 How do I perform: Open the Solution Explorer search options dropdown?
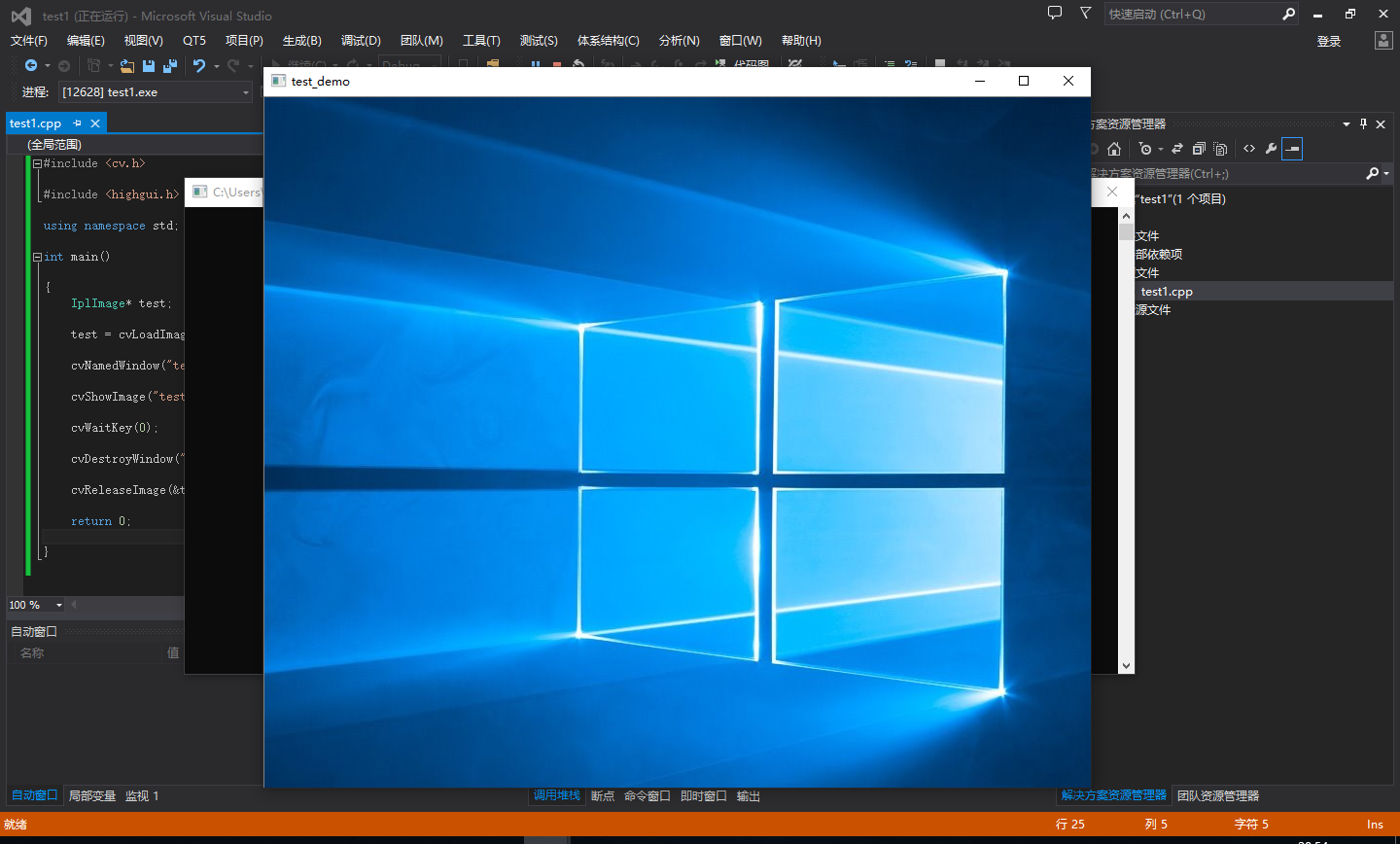1386,173
